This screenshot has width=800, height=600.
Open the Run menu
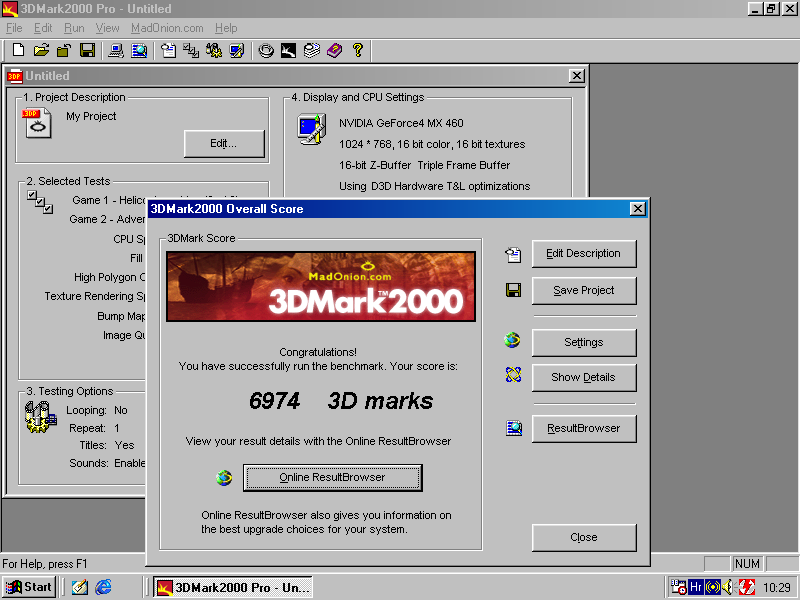click(x=74, y=28)
